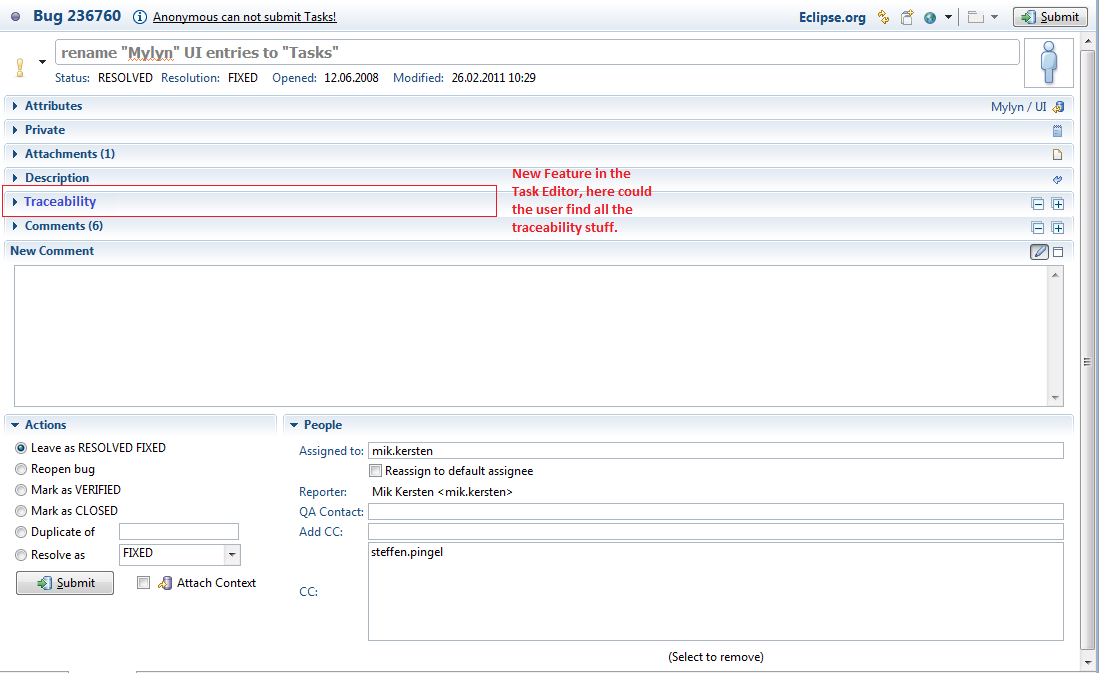Click the 'Mylyn / UI' product label

[x=1018, y=107]
